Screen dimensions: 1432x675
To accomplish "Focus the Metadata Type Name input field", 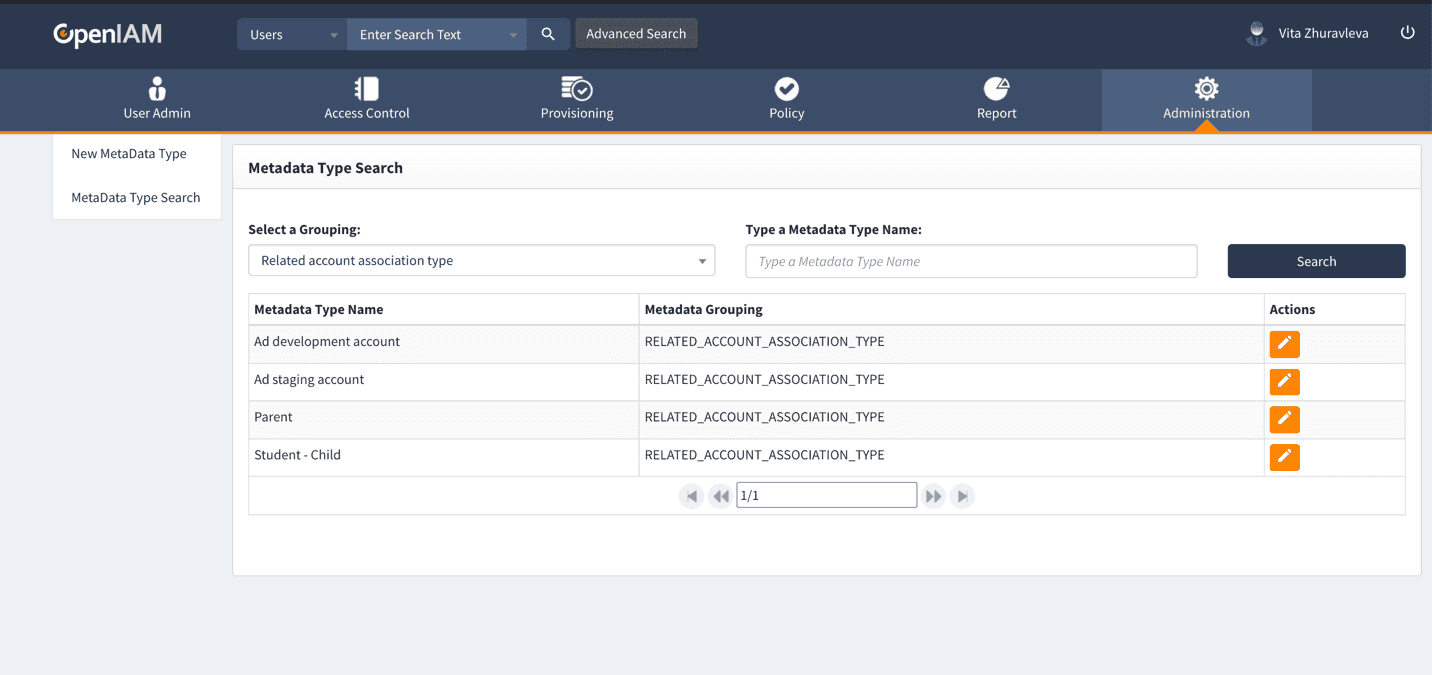I will (971, 261).
